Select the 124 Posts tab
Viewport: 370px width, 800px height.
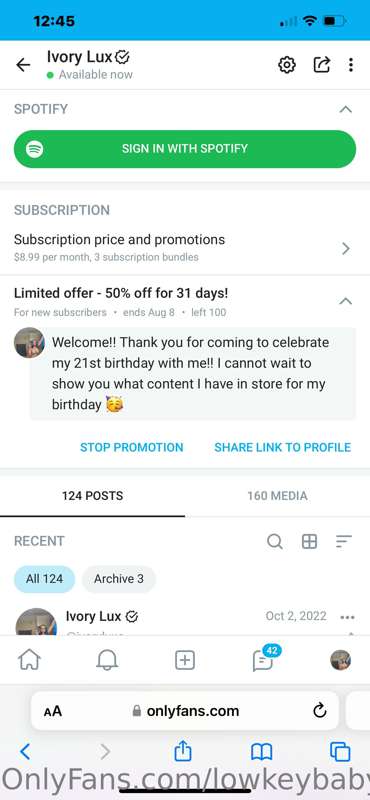click(92, 495)
